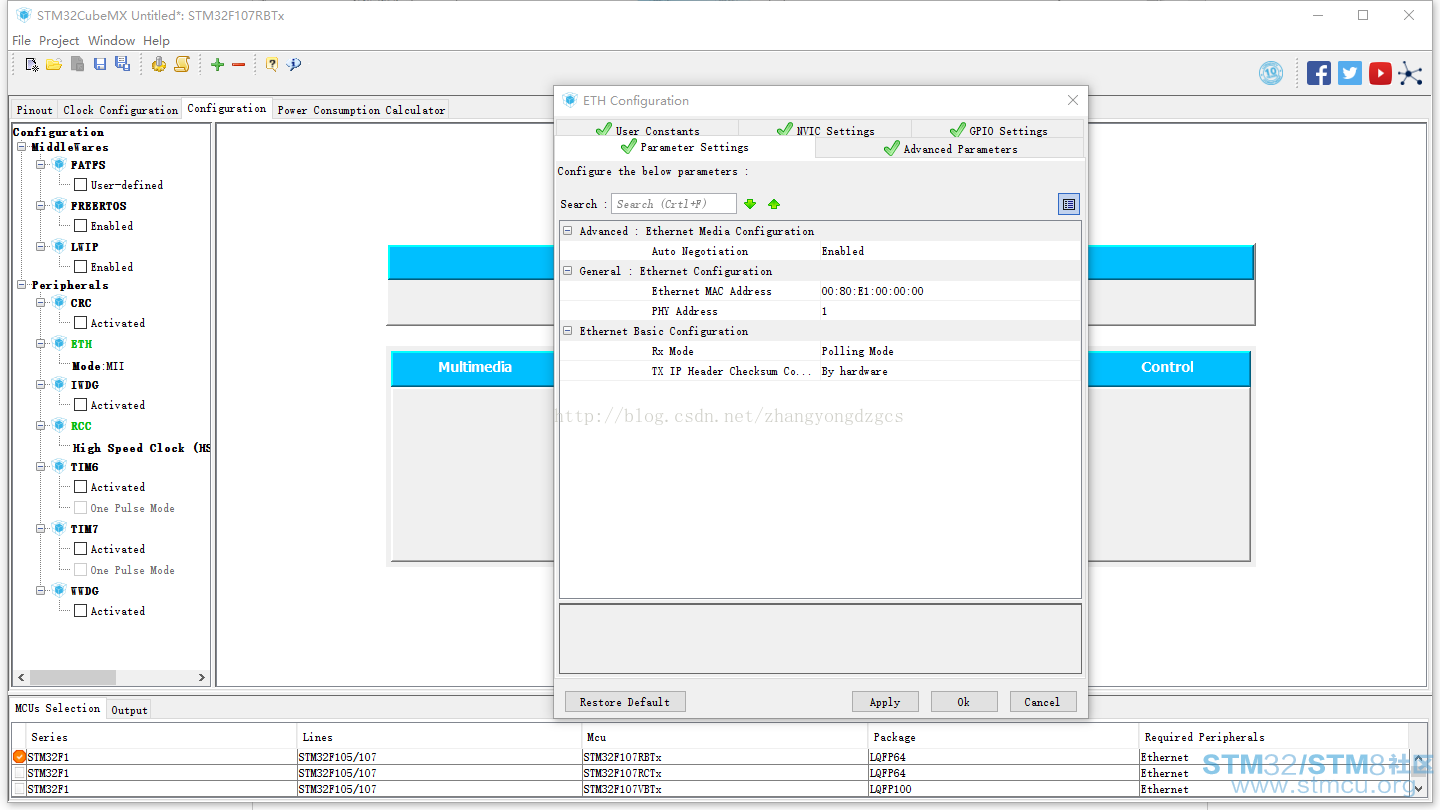Save the project with the floppy disk icon
The image size is (1440, 810).
click(x=100, y=64)
